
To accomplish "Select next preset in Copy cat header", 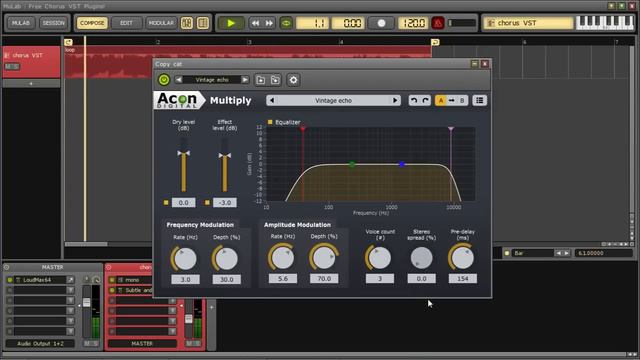I will [244, 80].
